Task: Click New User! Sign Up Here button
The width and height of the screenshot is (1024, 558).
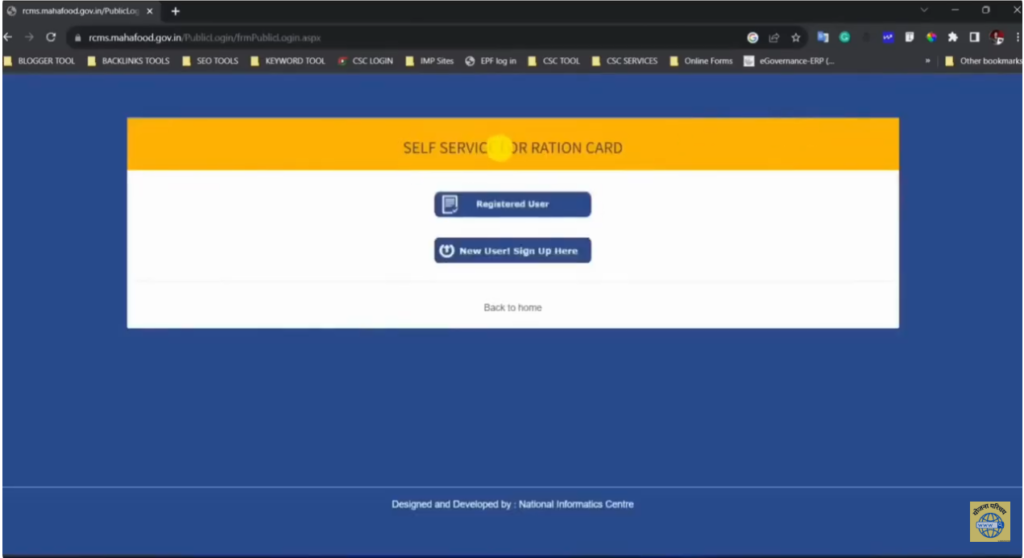Action: (512, 251)
